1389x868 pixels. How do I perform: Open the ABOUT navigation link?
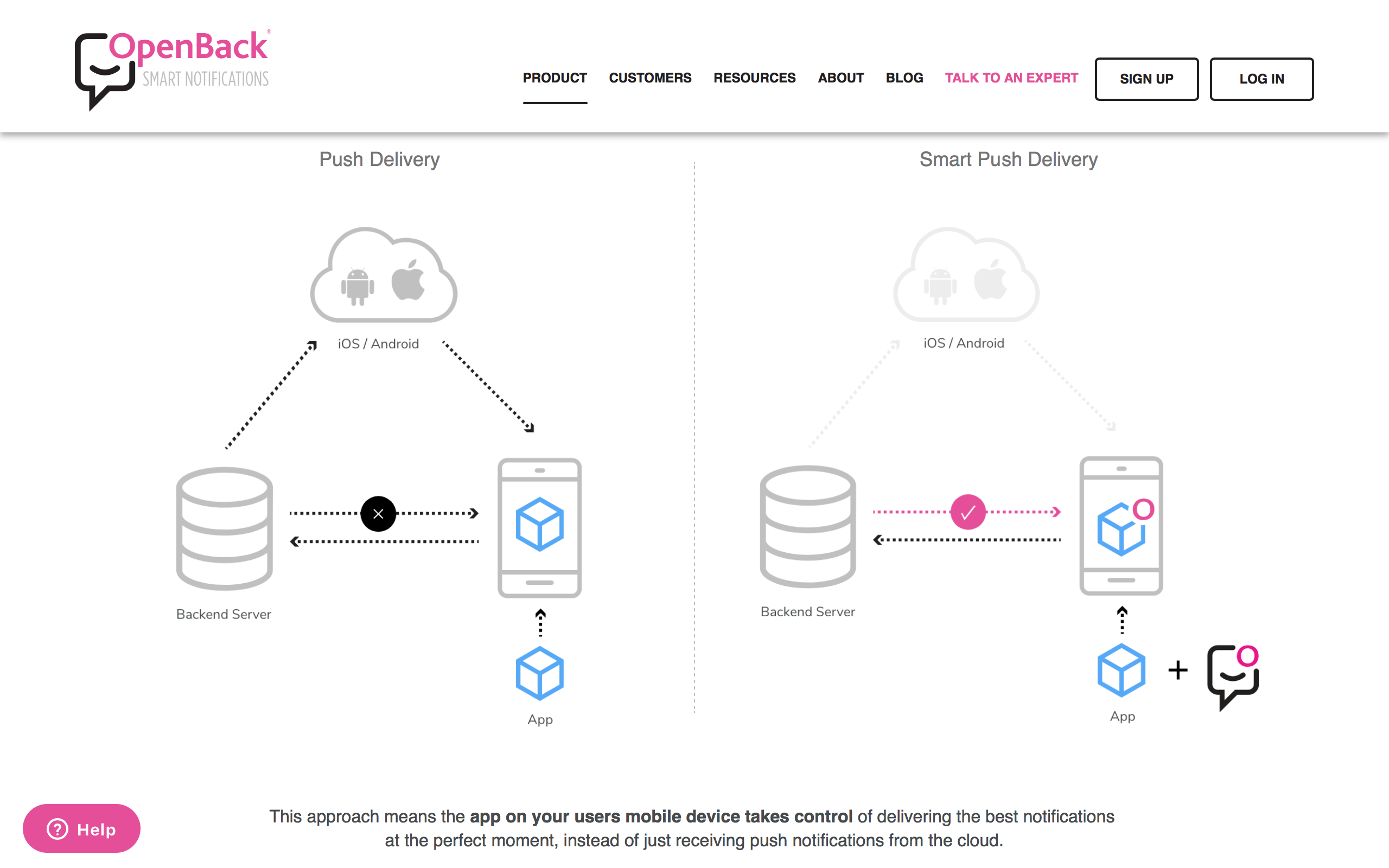tap(840, 78)
